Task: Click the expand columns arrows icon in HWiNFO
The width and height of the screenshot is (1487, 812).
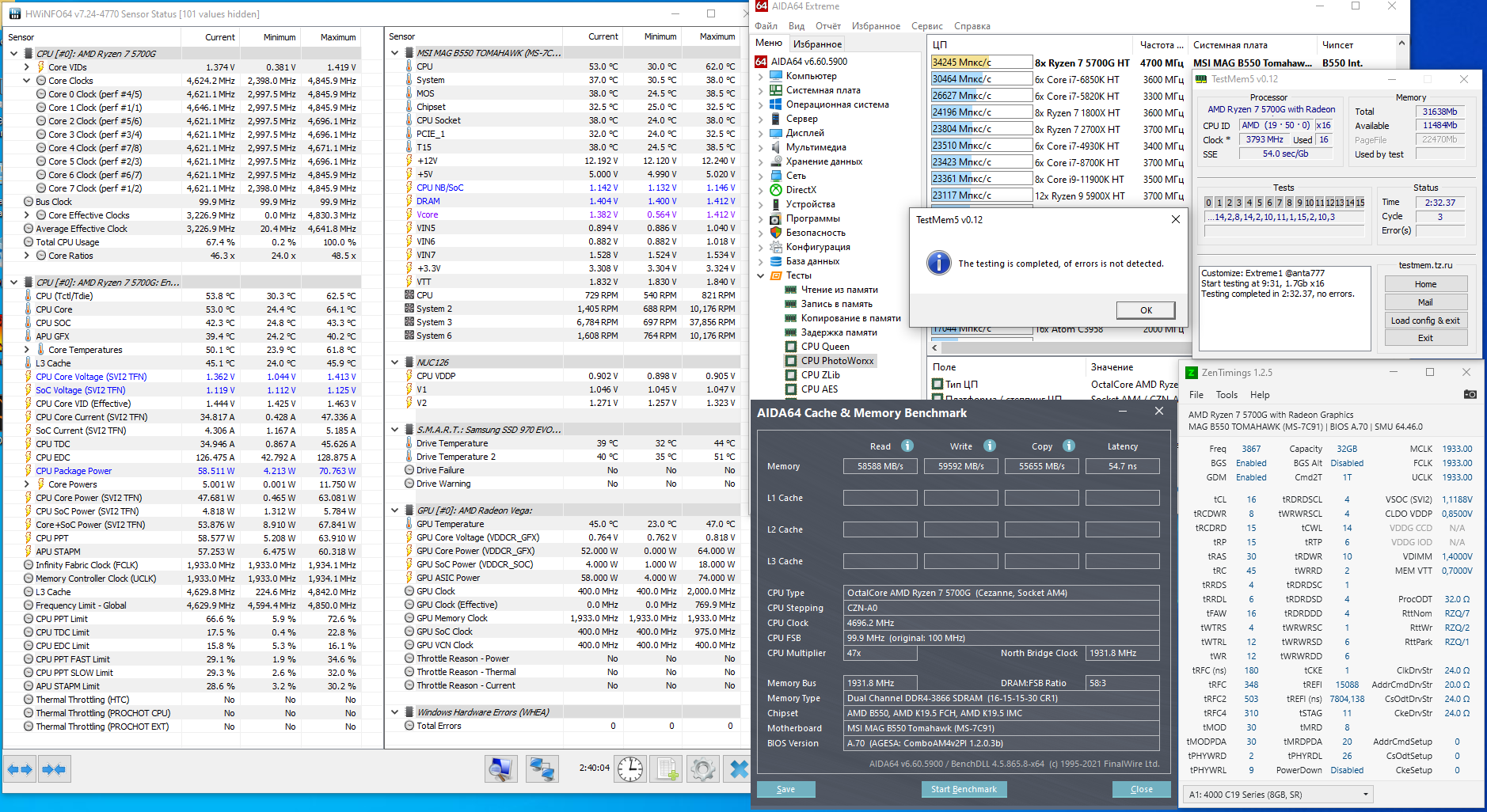Action: coord(20,769)
